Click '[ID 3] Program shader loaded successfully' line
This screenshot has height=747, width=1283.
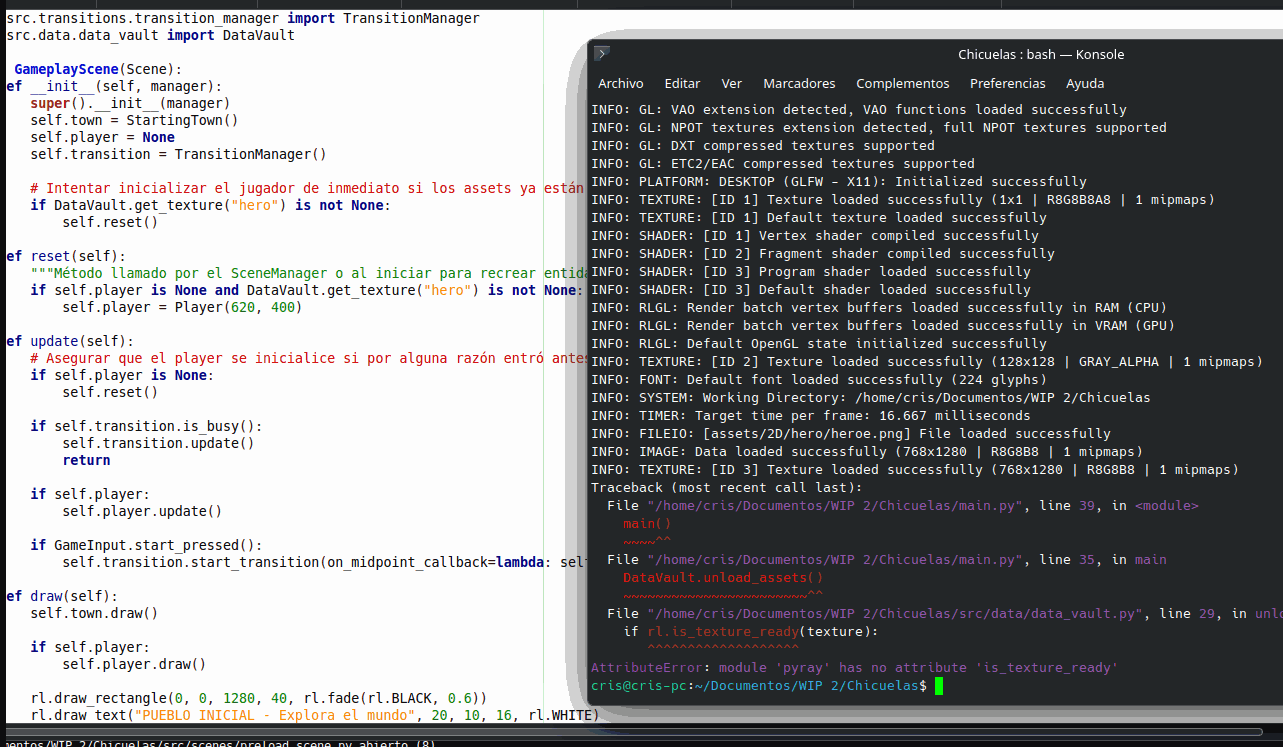tap(811, 272)
